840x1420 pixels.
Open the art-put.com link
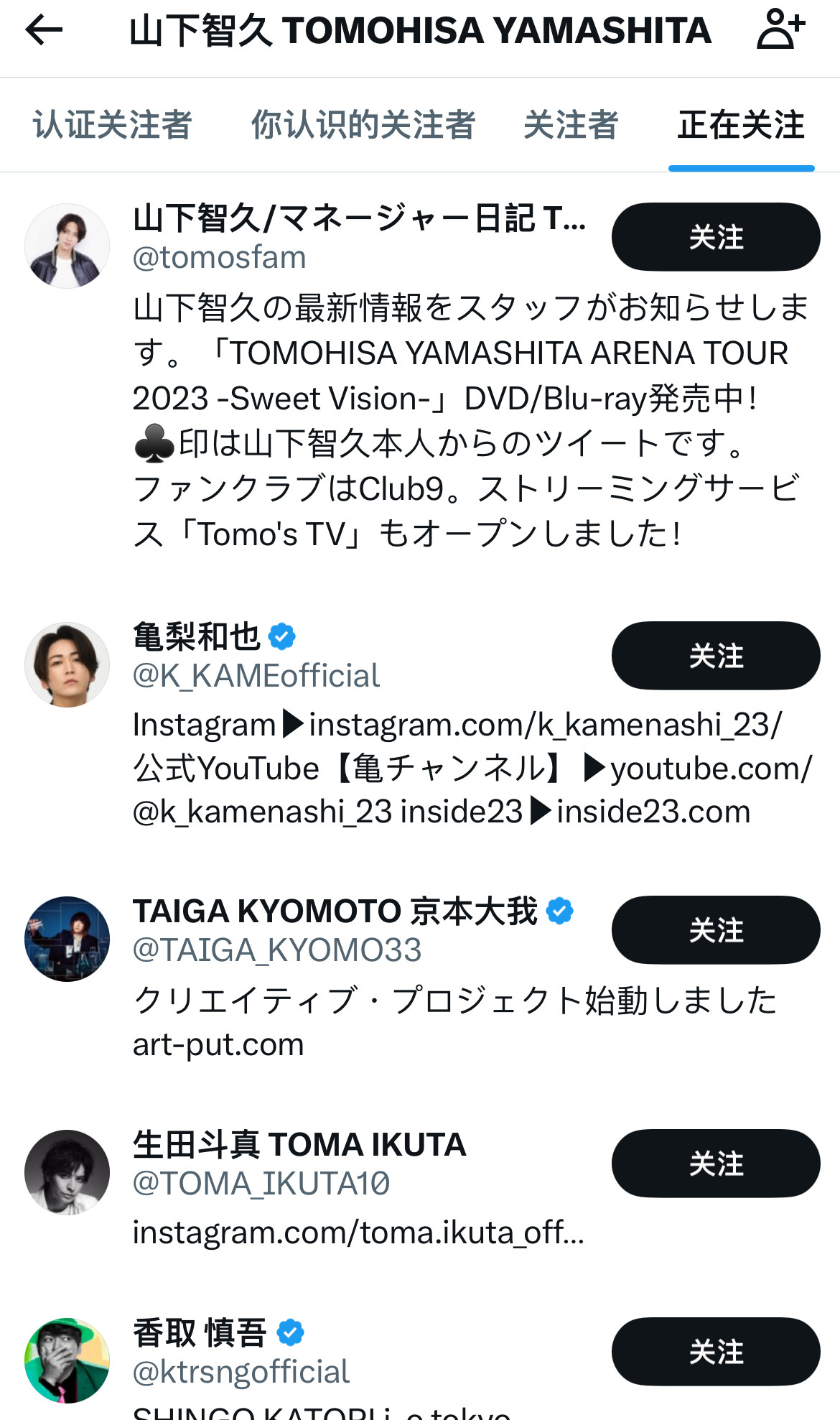click(x=218, y=1044)
